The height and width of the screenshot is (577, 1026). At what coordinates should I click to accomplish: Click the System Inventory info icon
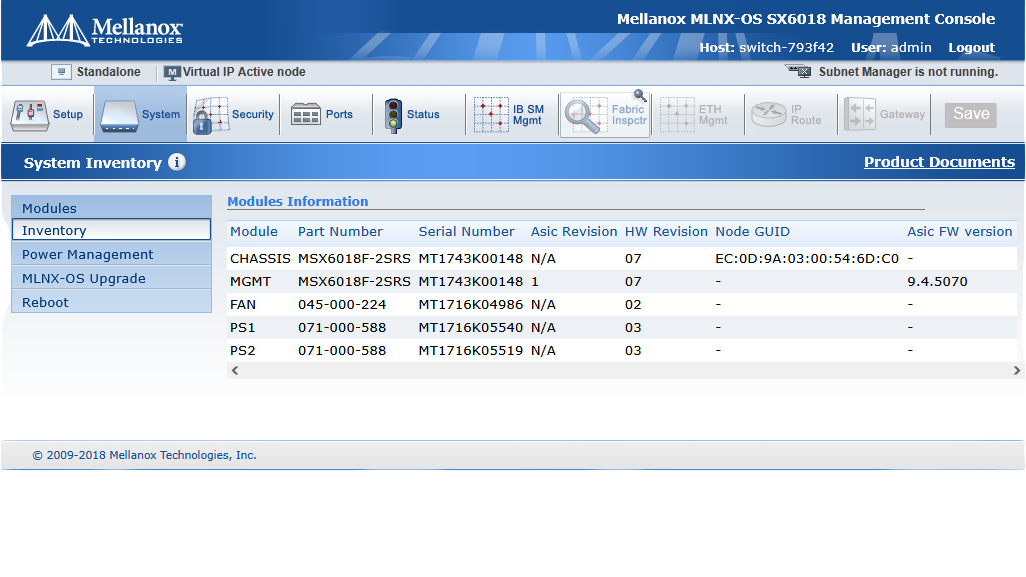click(177, 162)
